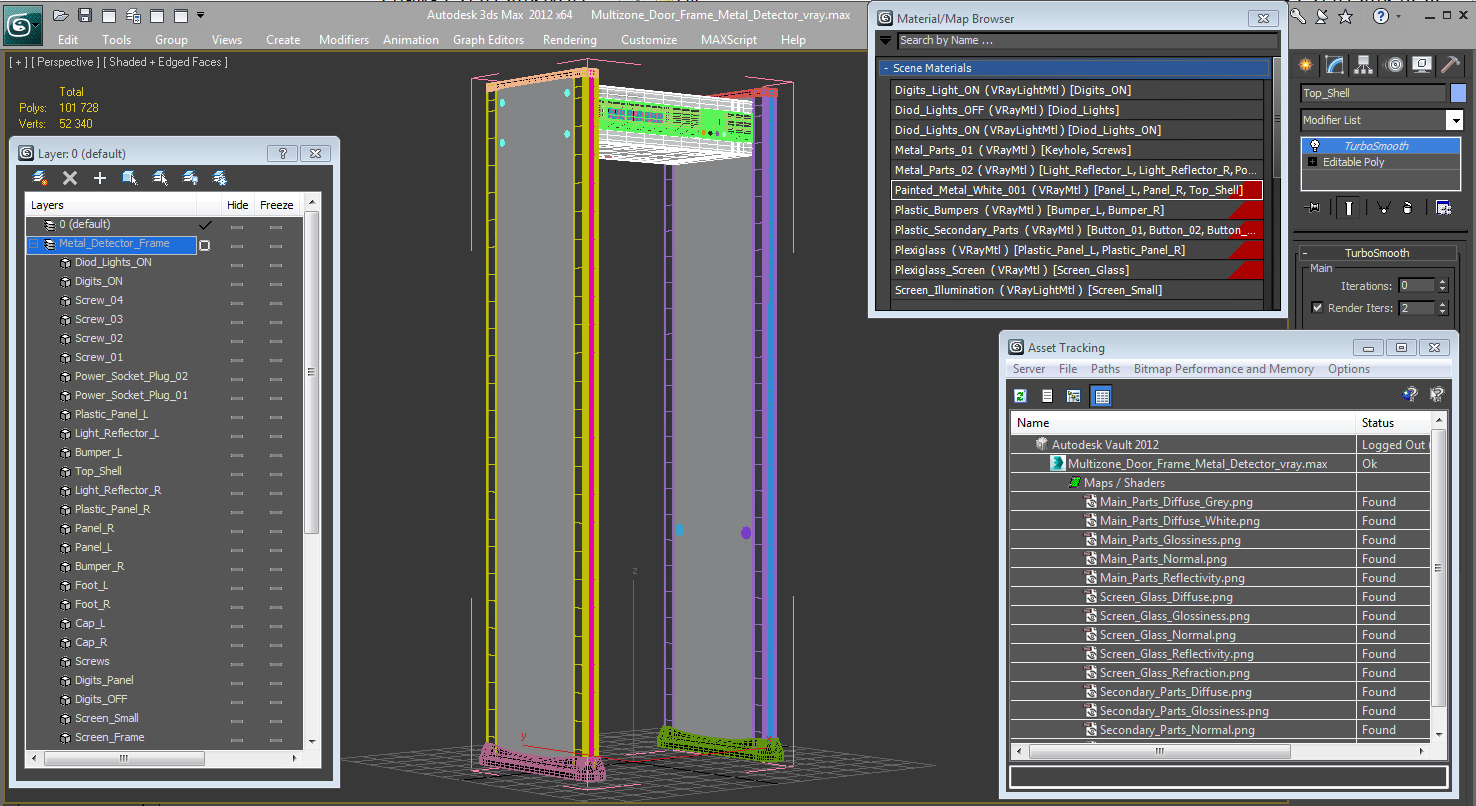This screenshot has width=1476, height=806.
Task: Highlight selected objects' layers icon
Action: (160, 178)
